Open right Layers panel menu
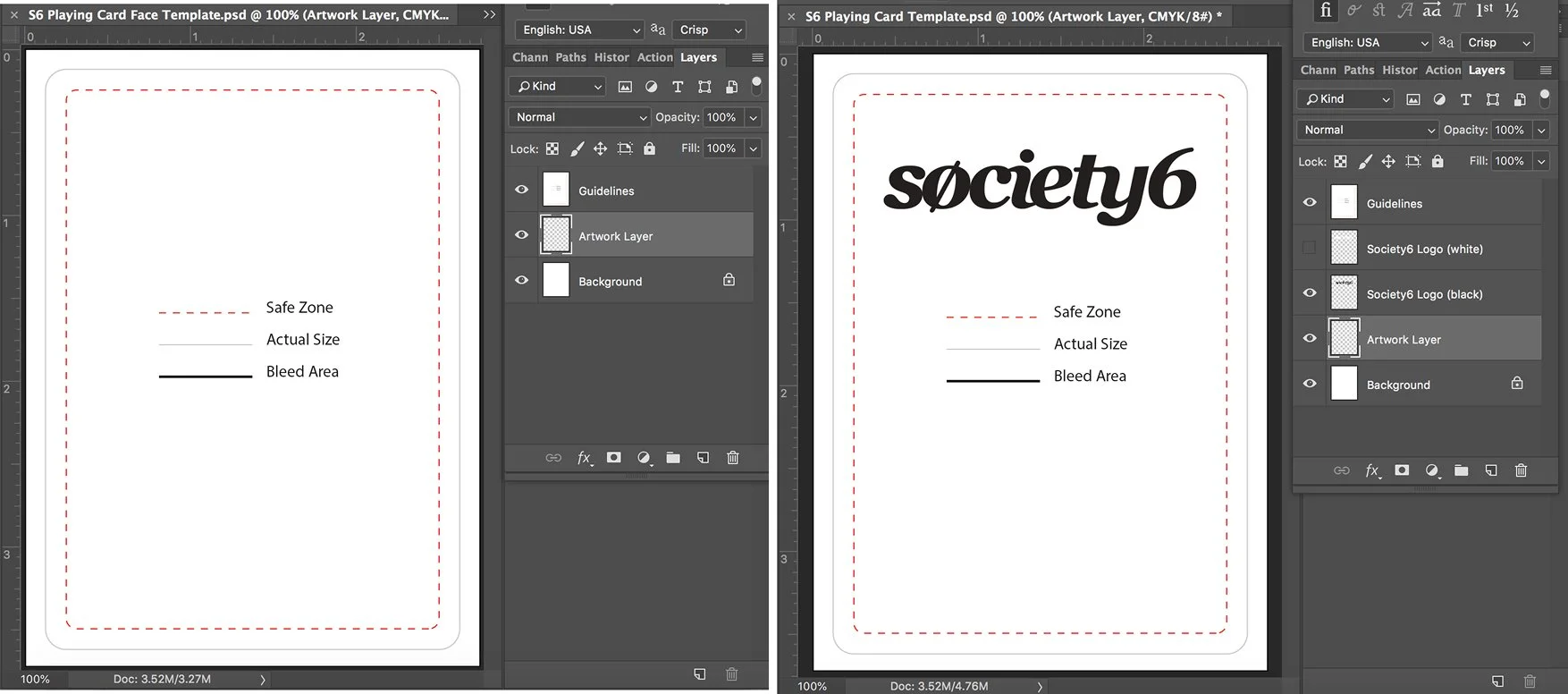The height and width of the screenshot is (694, 1568). tap(1546, 70)
